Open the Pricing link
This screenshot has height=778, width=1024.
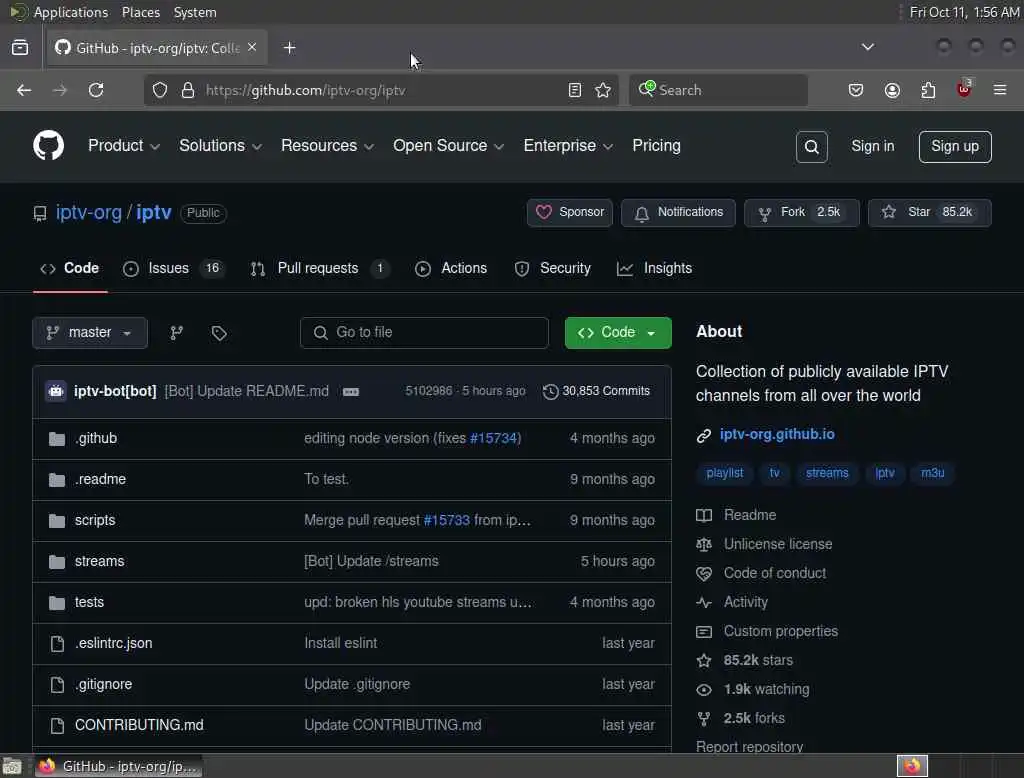pos(656,146)
